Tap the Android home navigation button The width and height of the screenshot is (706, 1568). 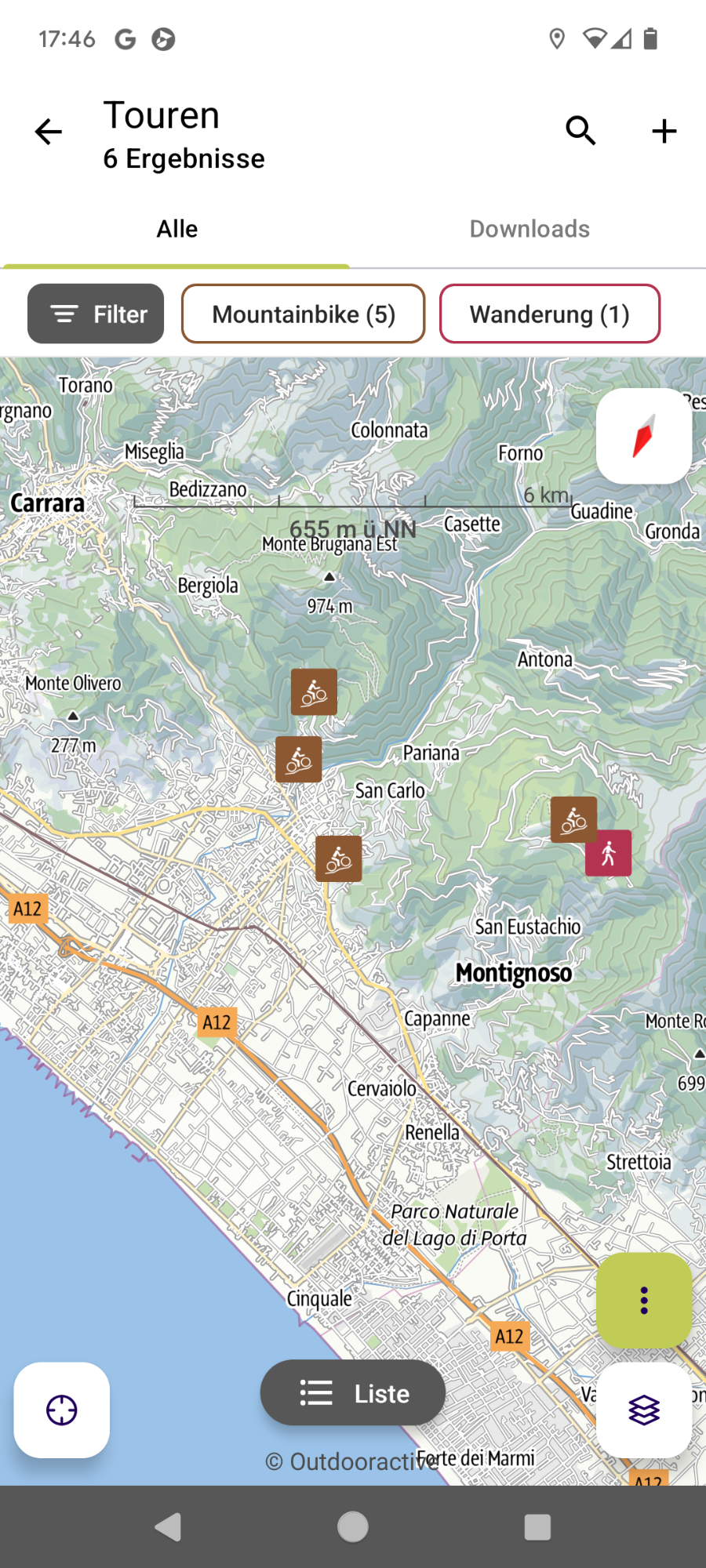[x=353, y=1526]
